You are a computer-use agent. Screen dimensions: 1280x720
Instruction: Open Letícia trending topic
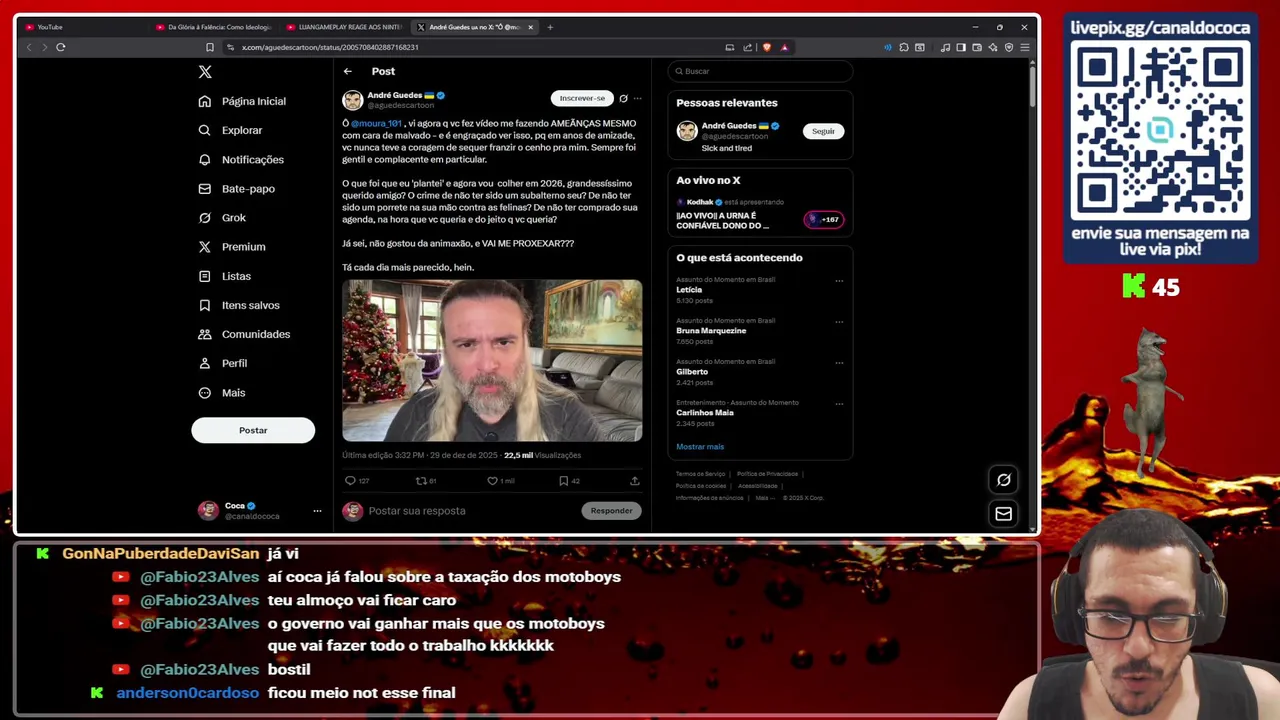tap(689, 290)
